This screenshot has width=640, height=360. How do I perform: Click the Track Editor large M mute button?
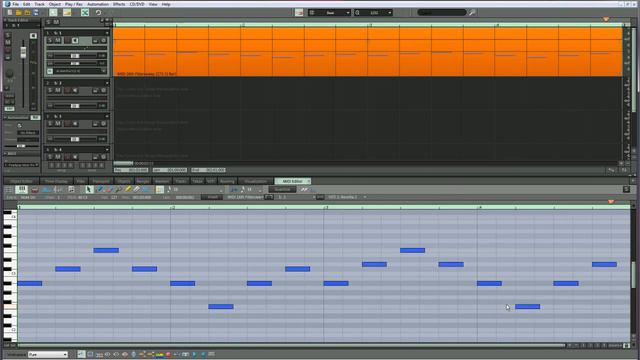(x=8, y=42)
